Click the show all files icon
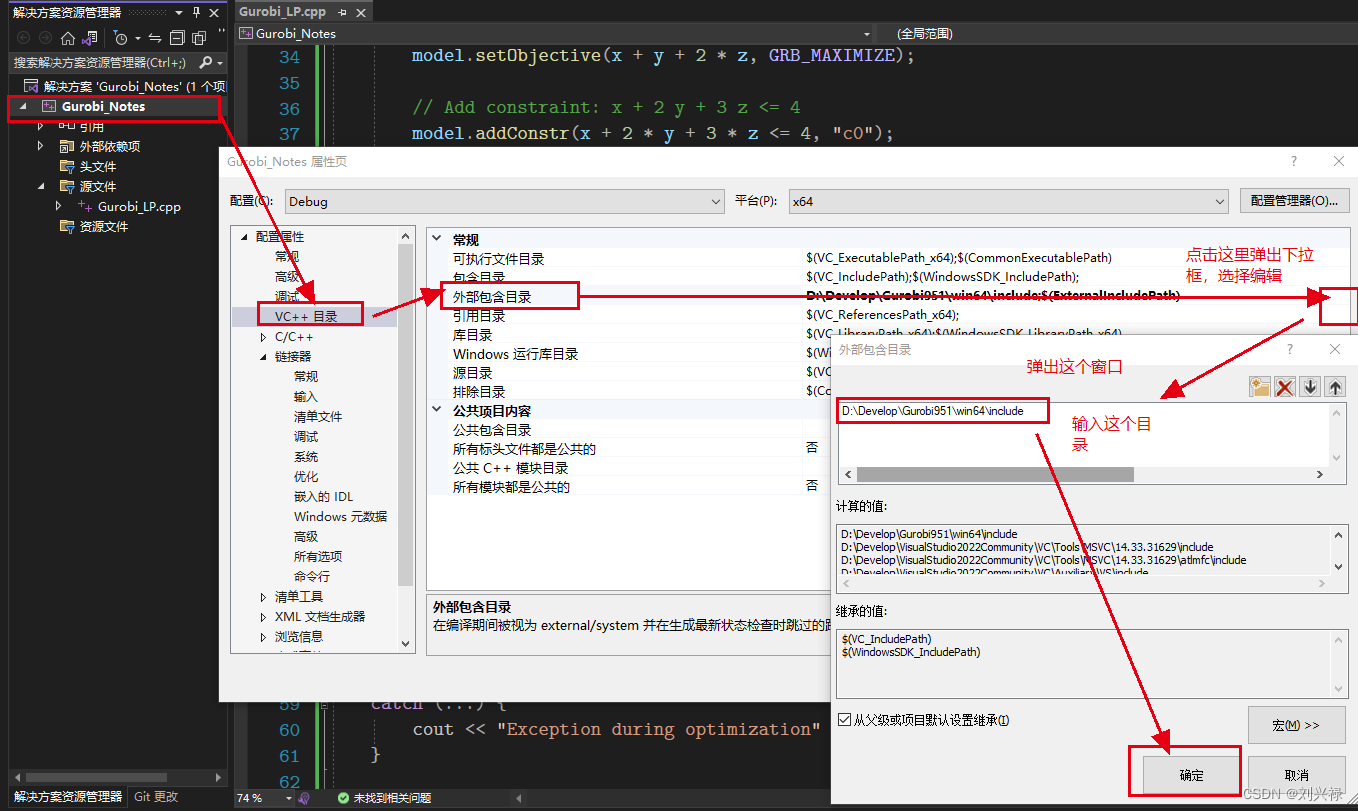Image resolution: width=1358 pixels, height=811 pixels. coord(199,38)
